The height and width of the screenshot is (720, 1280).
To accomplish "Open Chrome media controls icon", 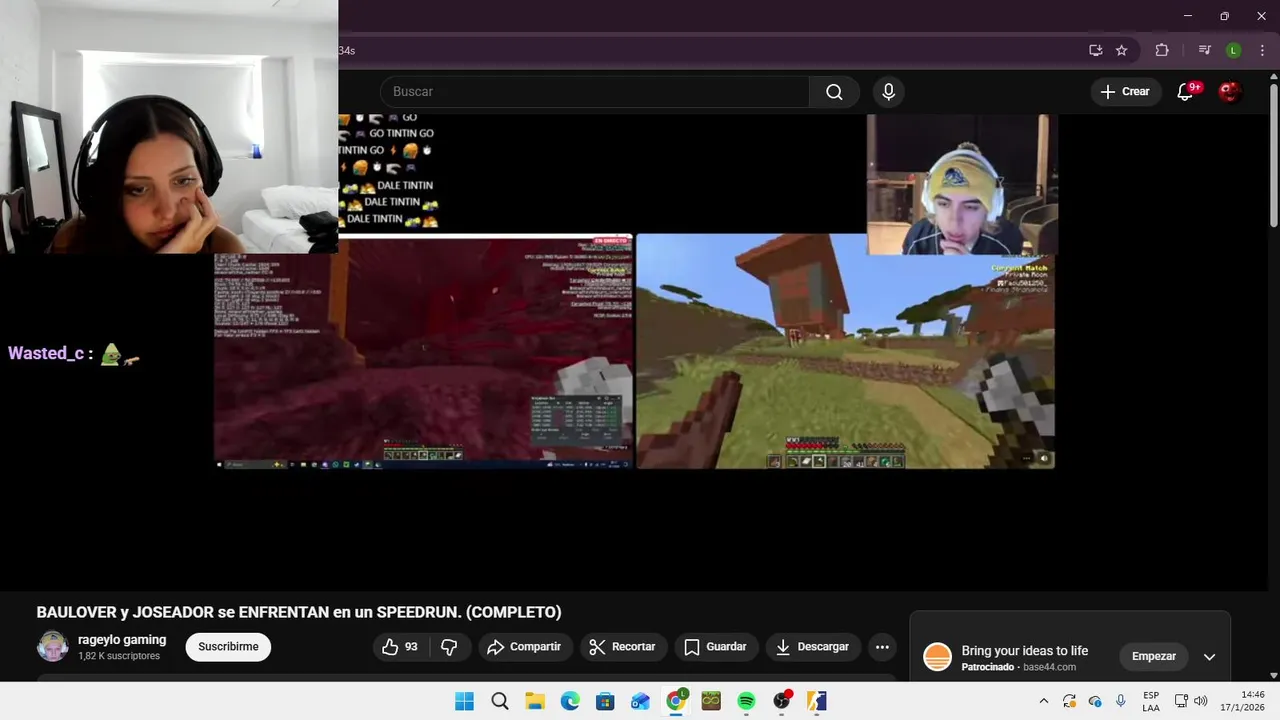I will (1204, 50).
